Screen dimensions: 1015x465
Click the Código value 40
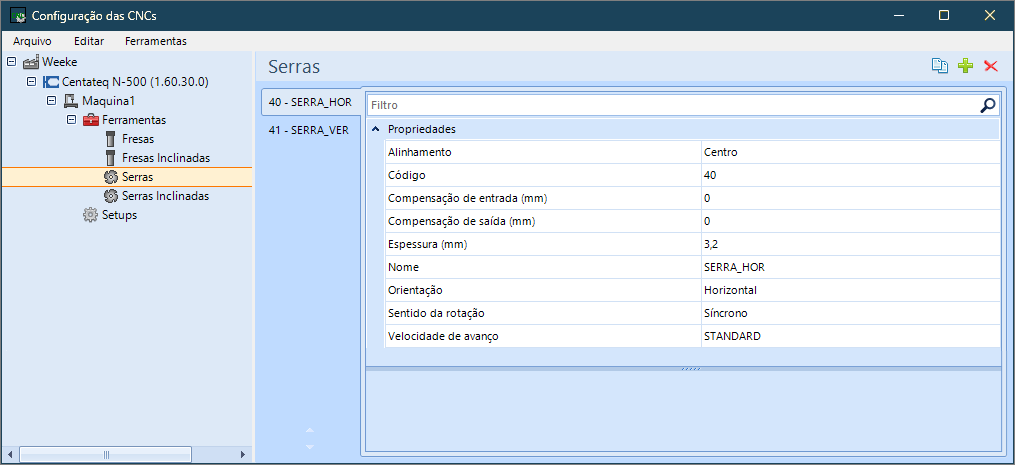(x=850, y=176)
